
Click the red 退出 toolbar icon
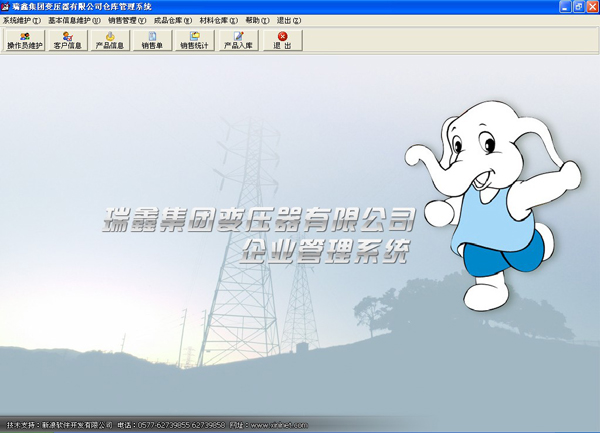click(282, 40)
